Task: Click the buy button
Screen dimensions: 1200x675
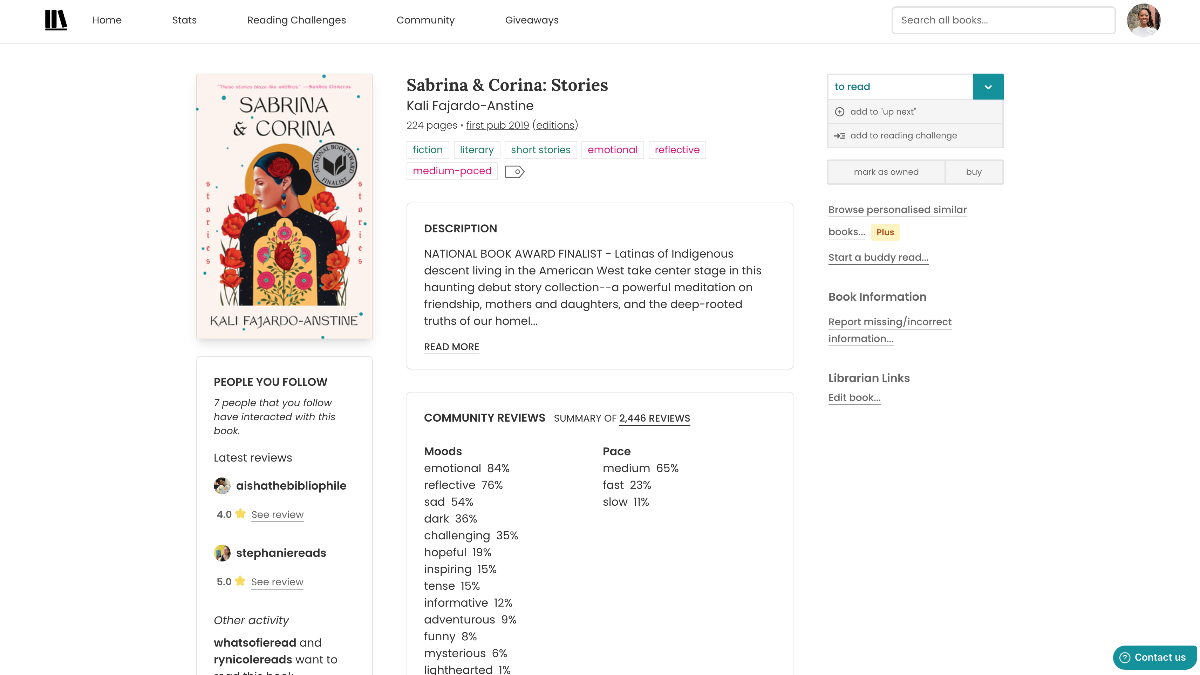Action: 974,172
